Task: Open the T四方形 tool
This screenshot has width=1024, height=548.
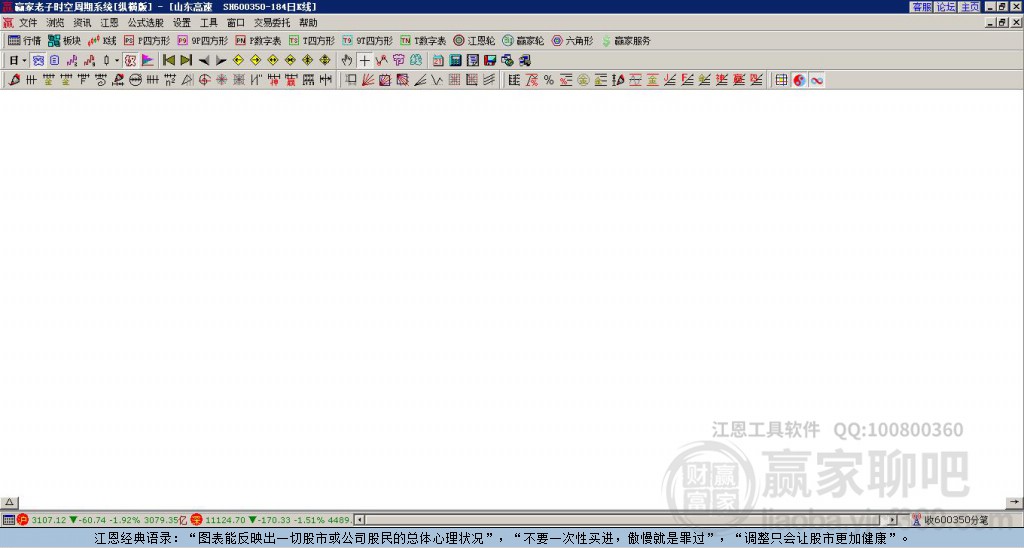Action: [x=312, y=40]
